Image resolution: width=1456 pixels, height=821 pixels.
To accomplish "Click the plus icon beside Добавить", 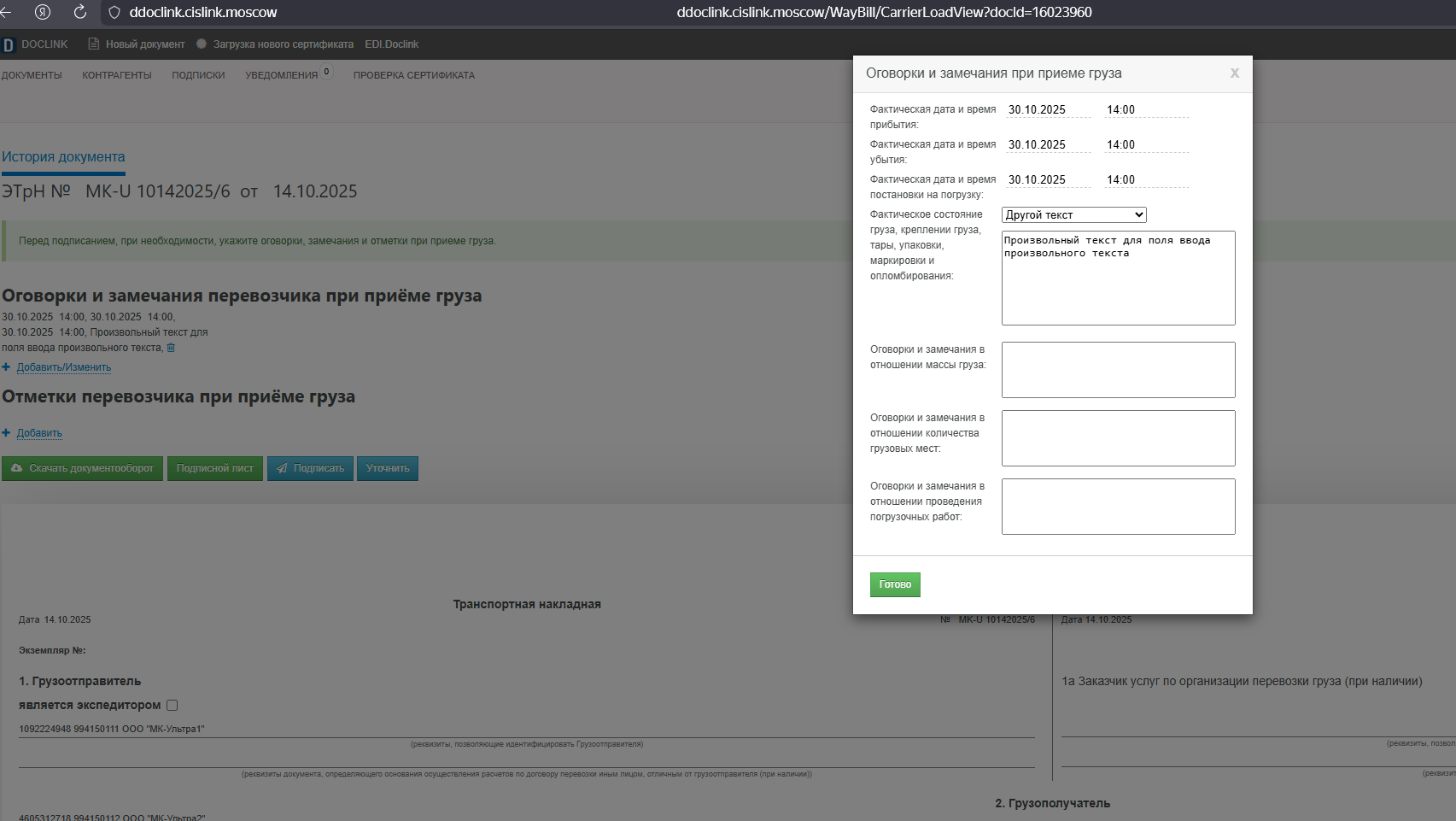I will point(6,433).
